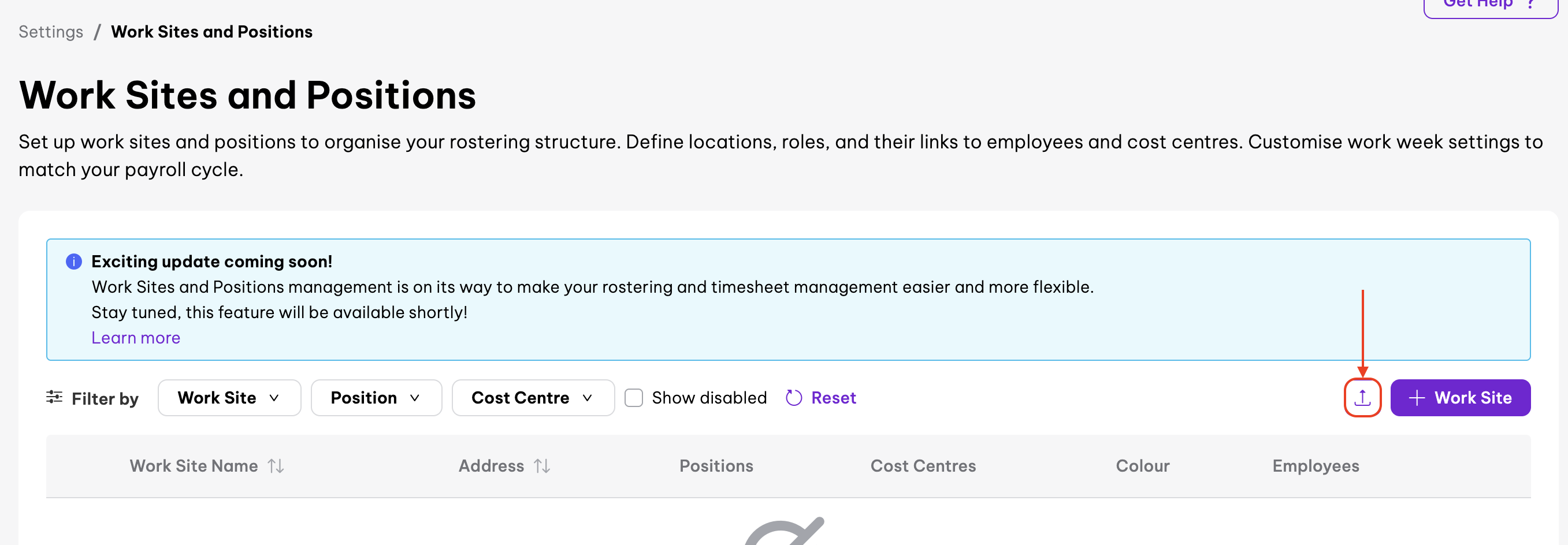The height and width of the screenshot is (545, 1568).
Task: Click the plus icon in Work Site button
Action: pos(1417,398)
